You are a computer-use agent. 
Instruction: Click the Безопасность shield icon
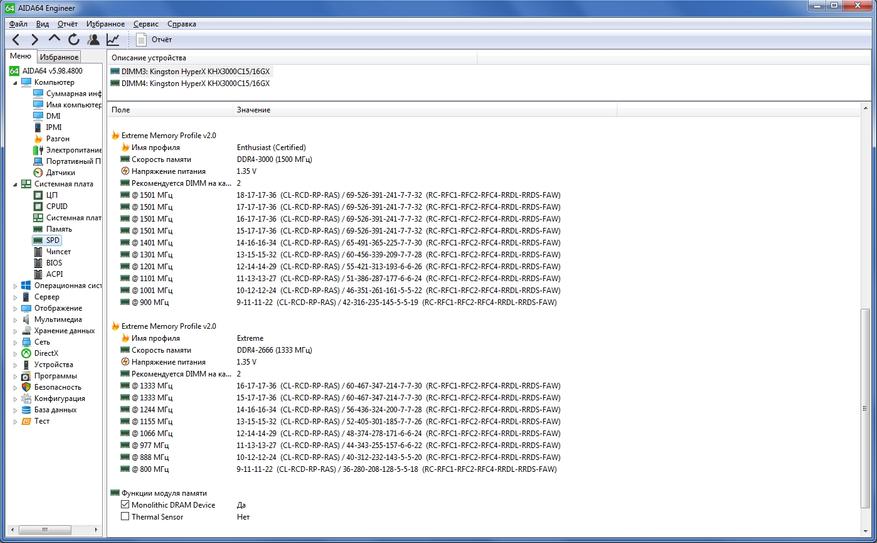[x=26, y=387]
